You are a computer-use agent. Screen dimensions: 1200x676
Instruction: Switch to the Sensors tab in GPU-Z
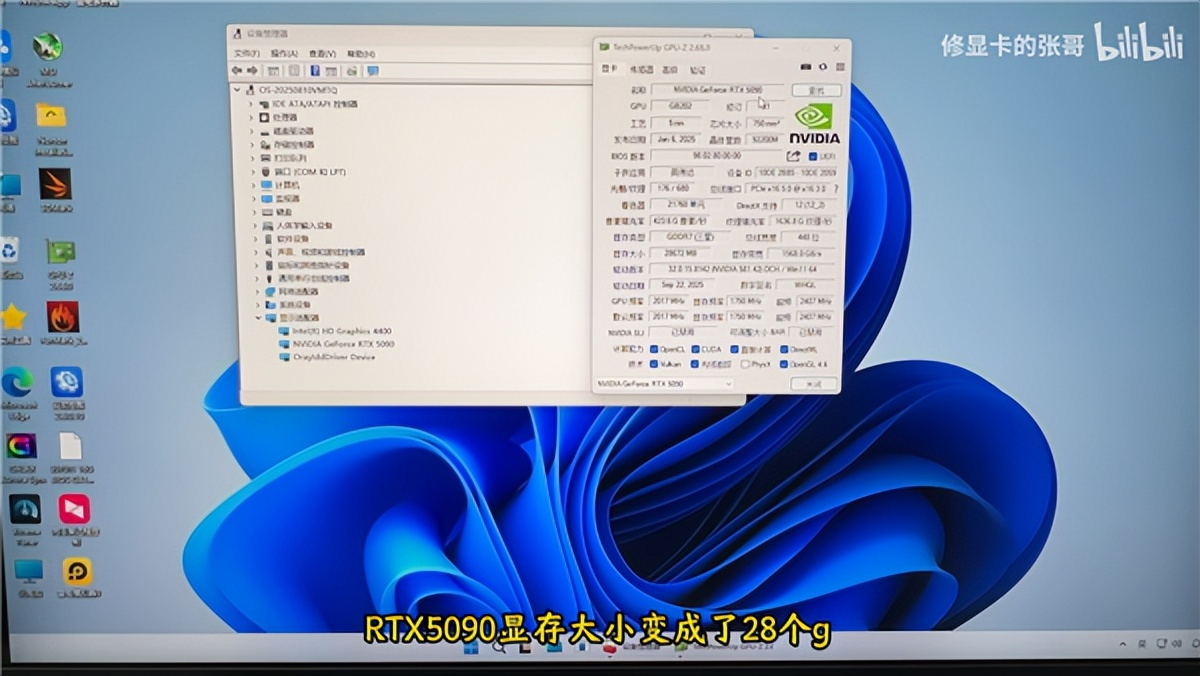point(641,69)
